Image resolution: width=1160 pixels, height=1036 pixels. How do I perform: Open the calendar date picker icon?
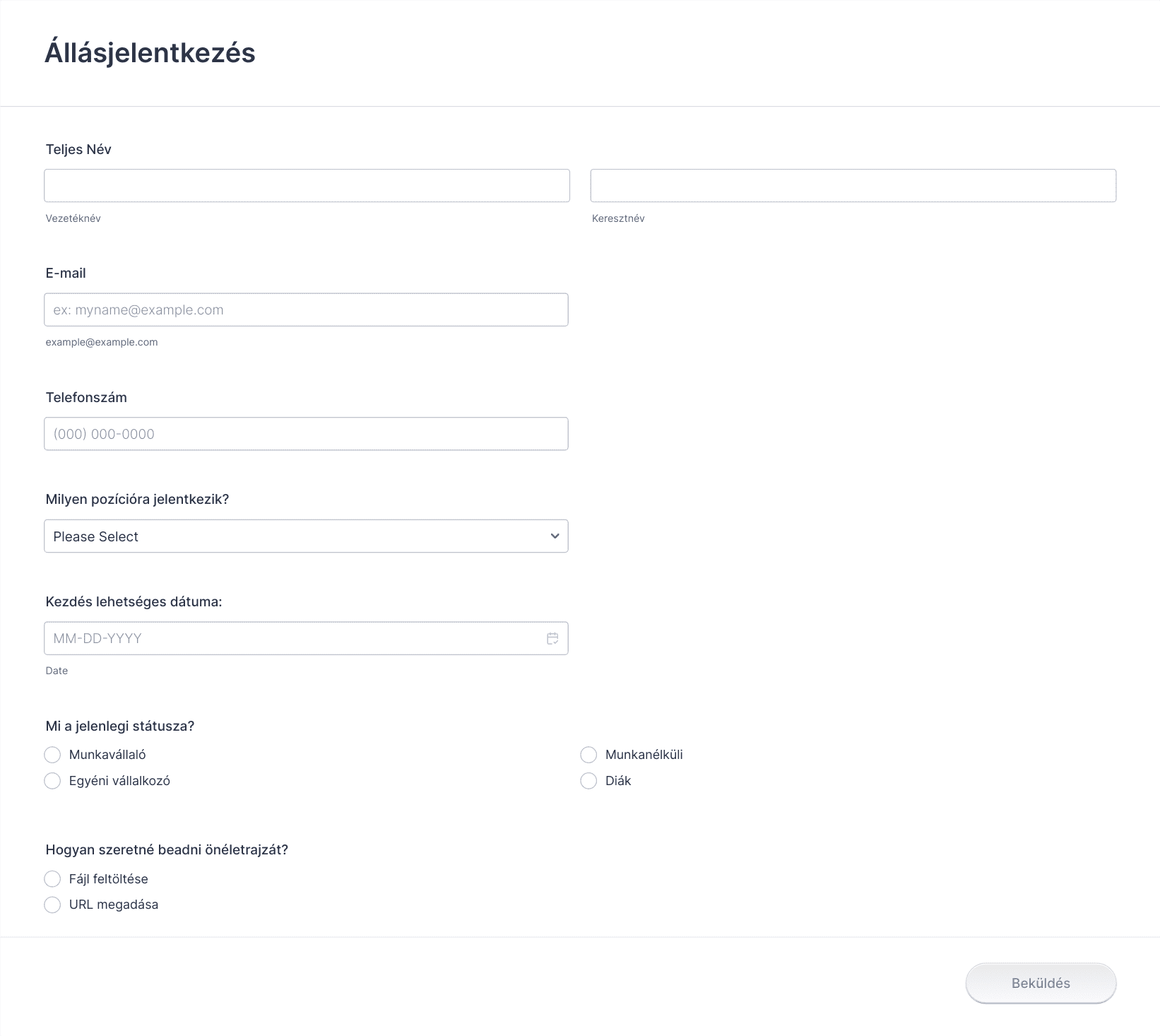coord(552,638)
